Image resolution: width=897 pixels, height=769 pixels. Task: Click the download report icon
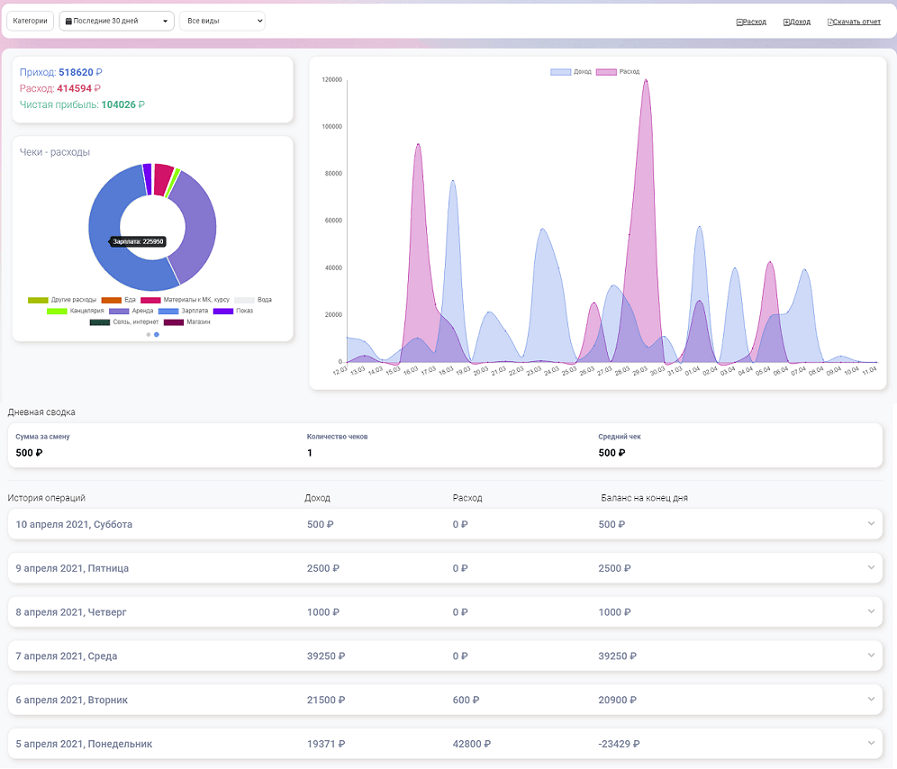pyautogui.click(x=830, y=22)
